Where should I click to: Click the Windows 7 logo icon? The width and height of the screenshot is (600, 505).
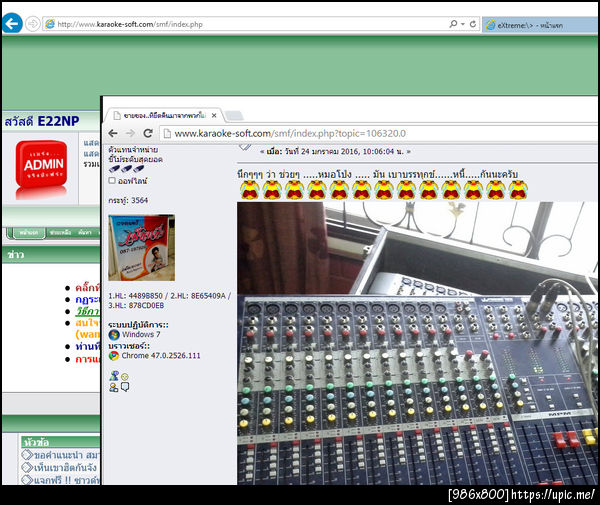[x=114, y=335]
